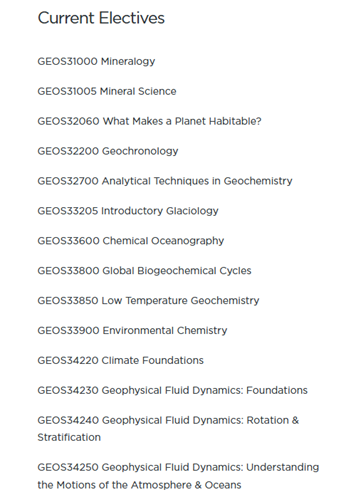Click 'the Motions of the Atmosphere & Oceans' line

tap(139, 485)
